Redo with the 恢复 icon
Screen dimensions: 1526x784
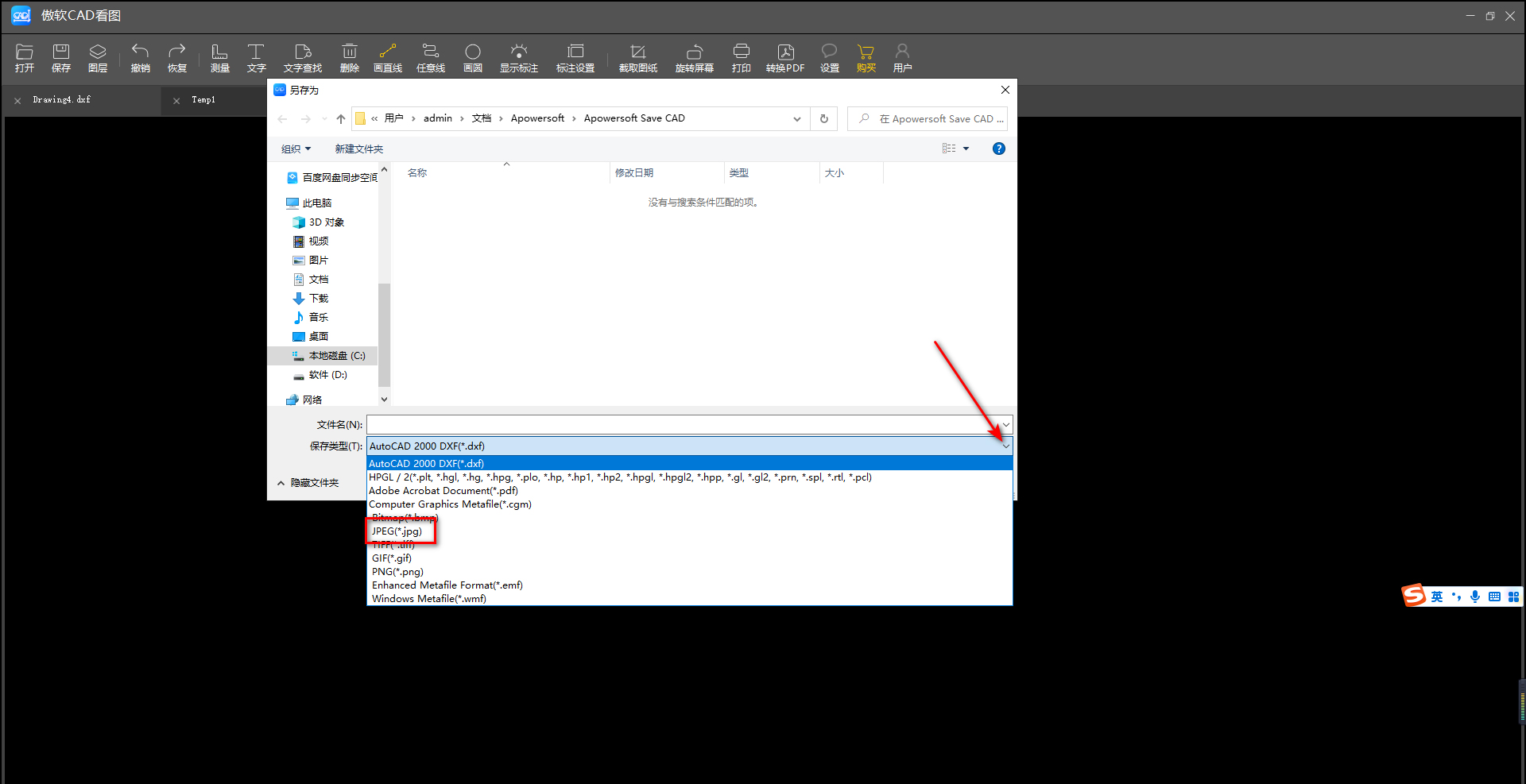[x=177, y=58]
